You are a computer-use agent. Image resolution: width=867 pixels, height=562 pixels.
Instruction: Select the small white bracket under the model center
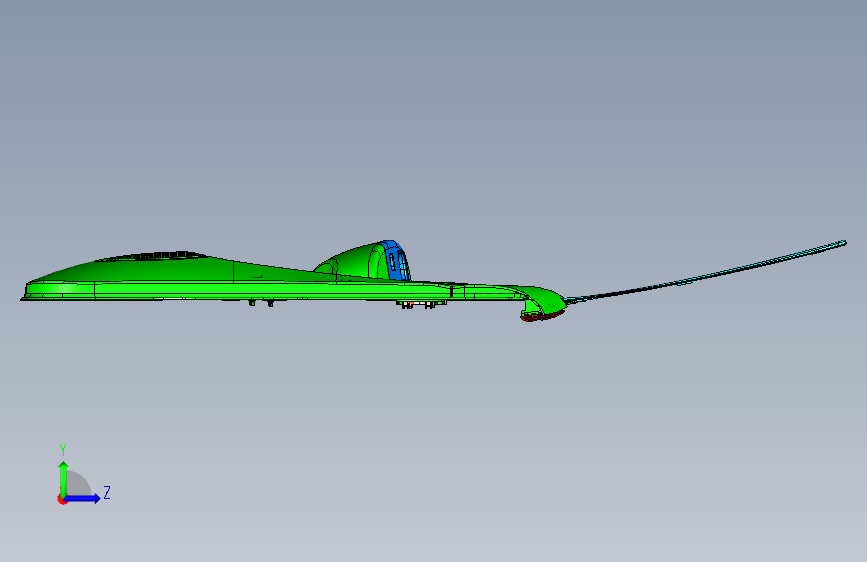(419, 304)
